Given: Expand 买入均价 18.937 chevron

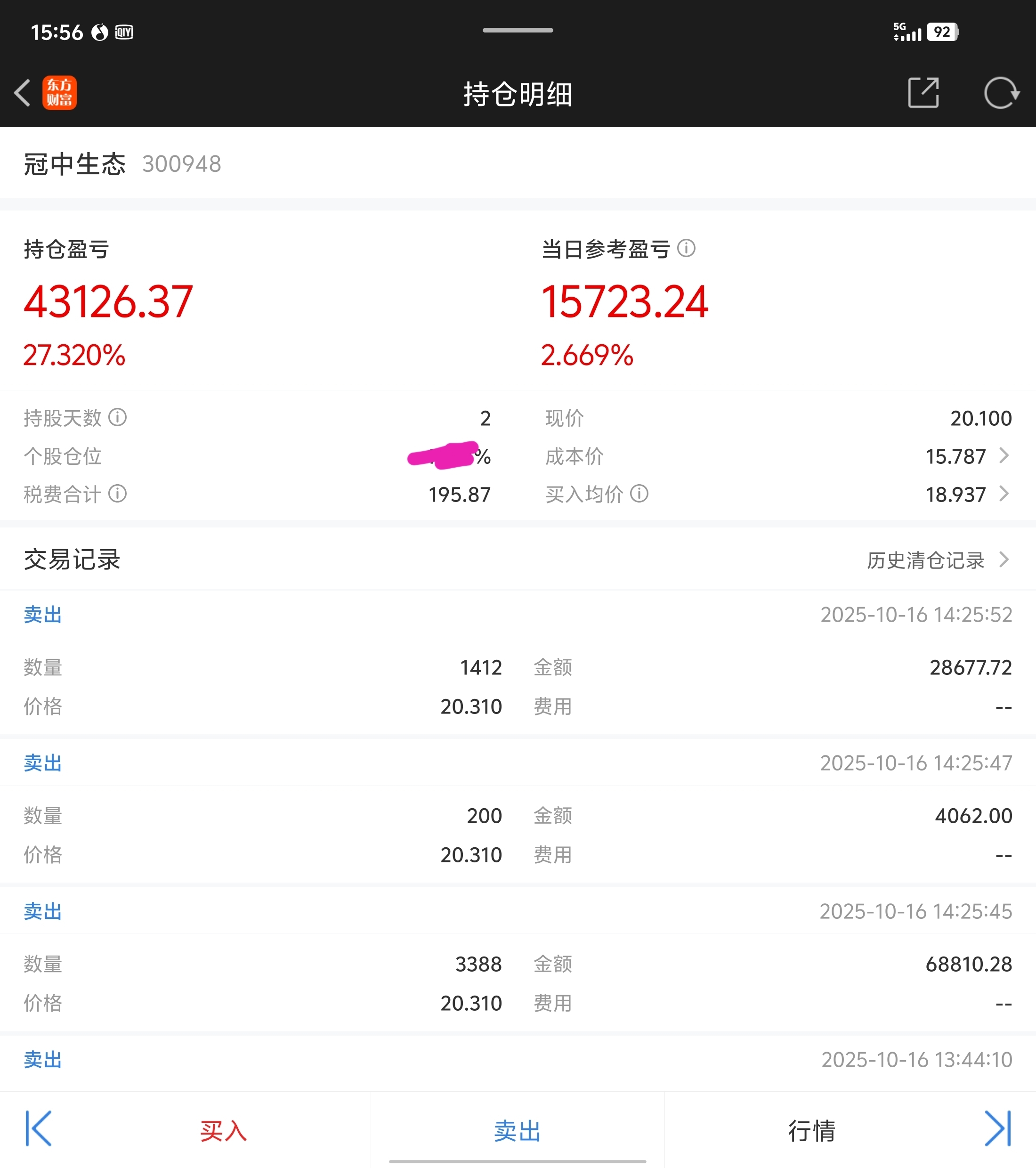Looking at the screenshot, I should click(1004, 494).
